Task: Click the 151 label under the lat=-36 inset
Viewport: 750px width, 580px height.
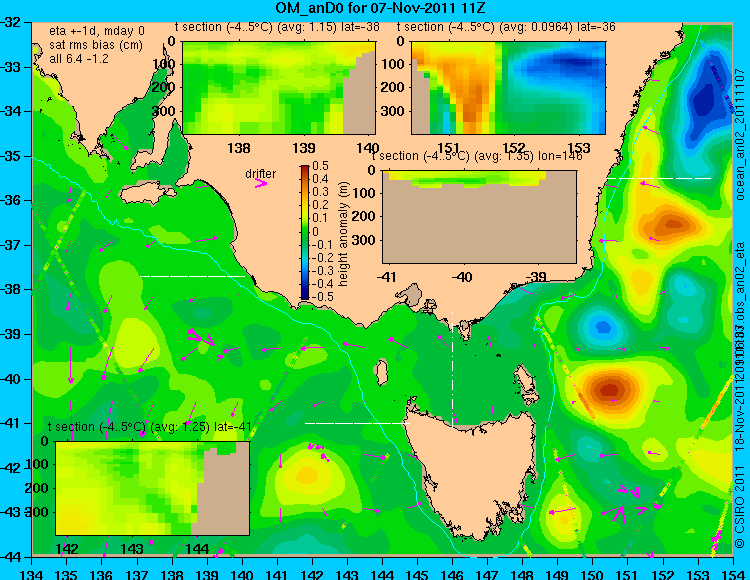Action: click(x=449, y=148)
